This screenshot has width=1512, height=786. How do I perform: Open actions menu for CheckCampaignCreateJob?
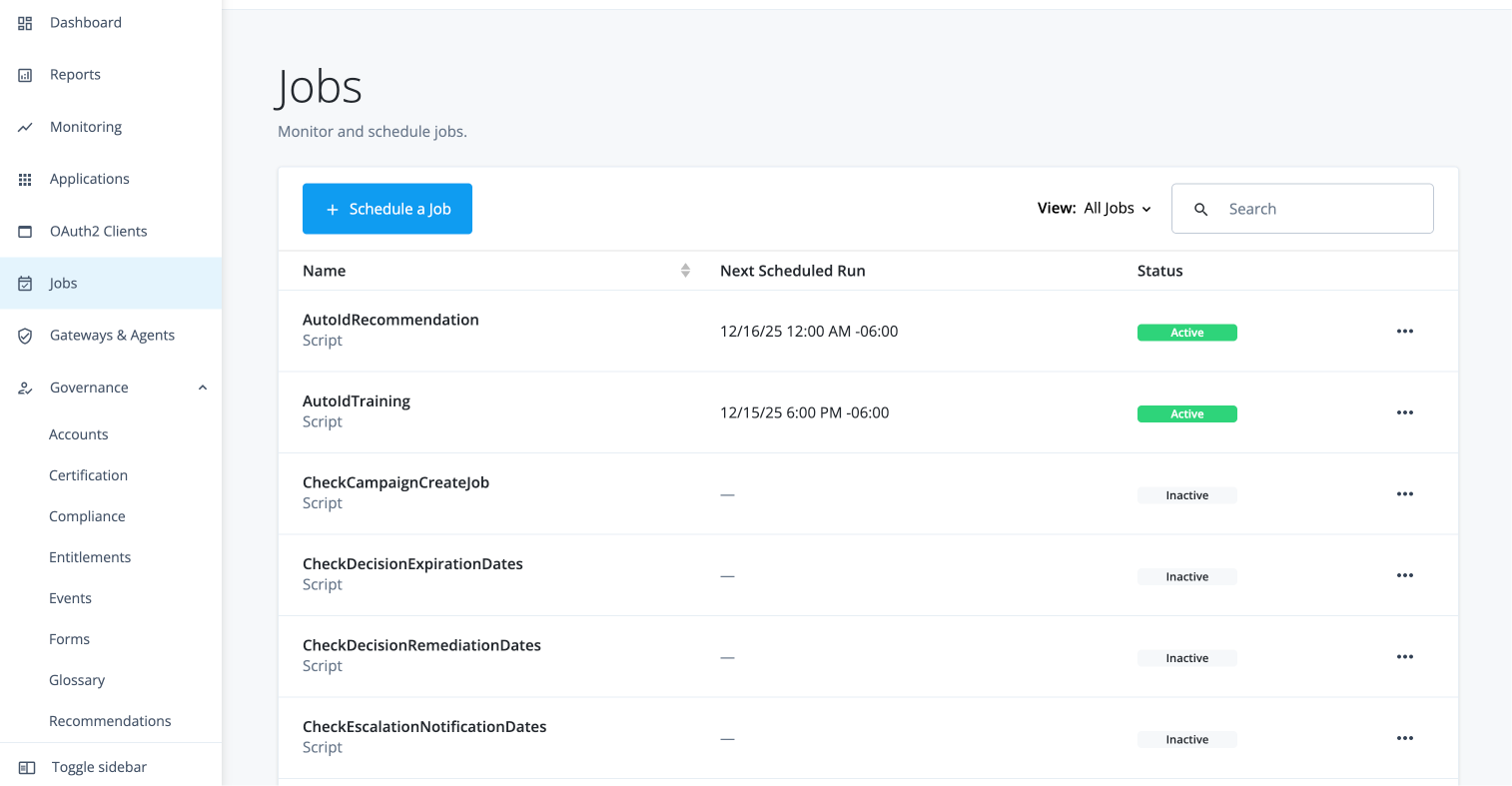[x=1404, y=494]
